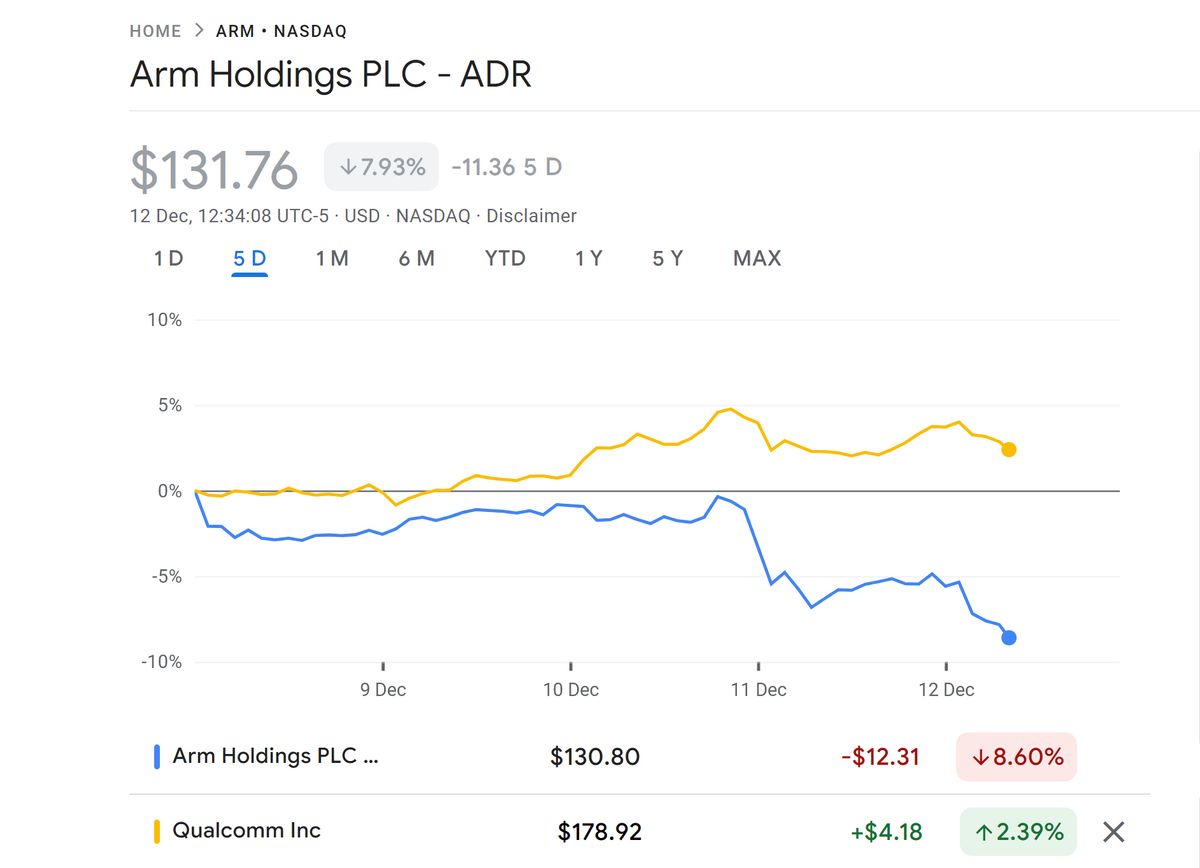
Task: Open the Disclaimer link
Action: point(531,216)
